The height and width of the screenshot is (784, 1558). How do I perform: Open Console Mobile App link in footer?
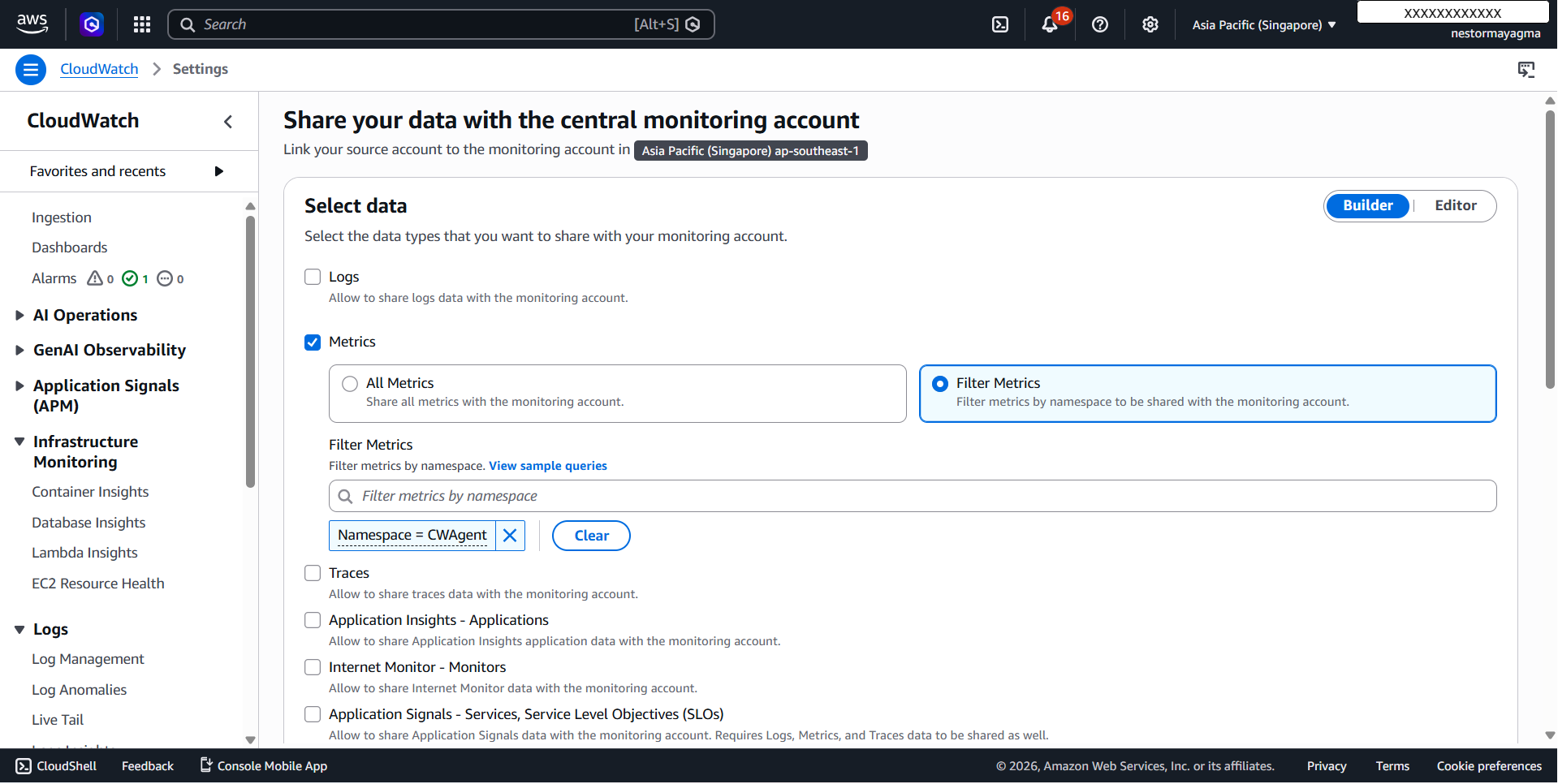(264, 766)
